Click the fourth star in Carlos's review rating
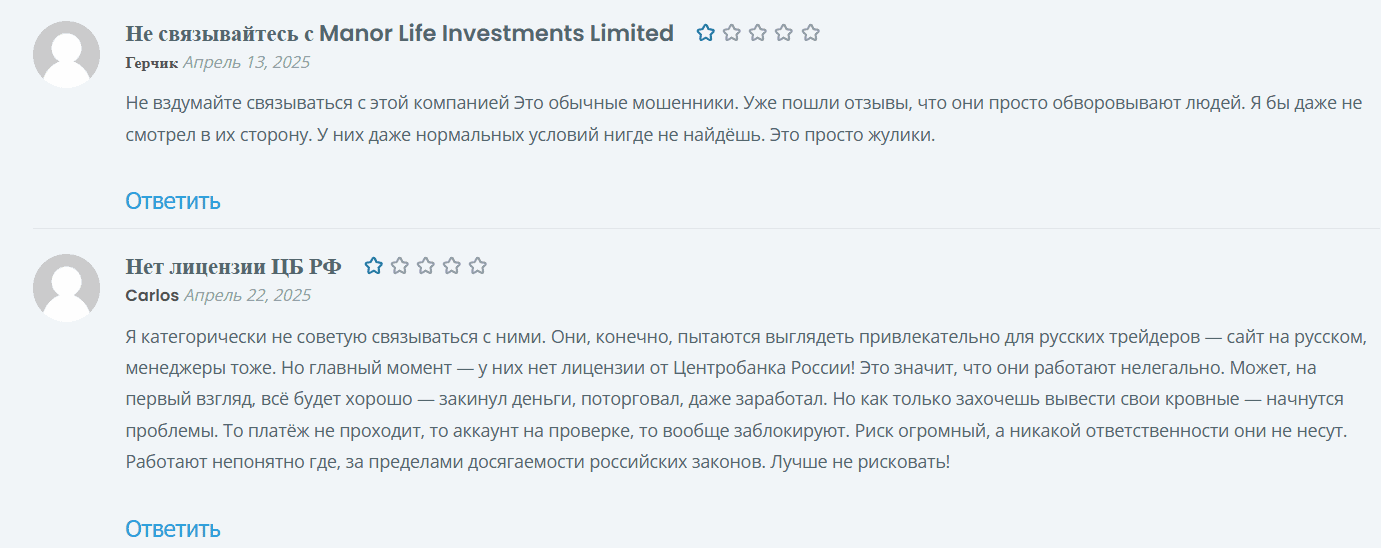The width and height of the screenshot is (1381, 548). coord(452,266)
